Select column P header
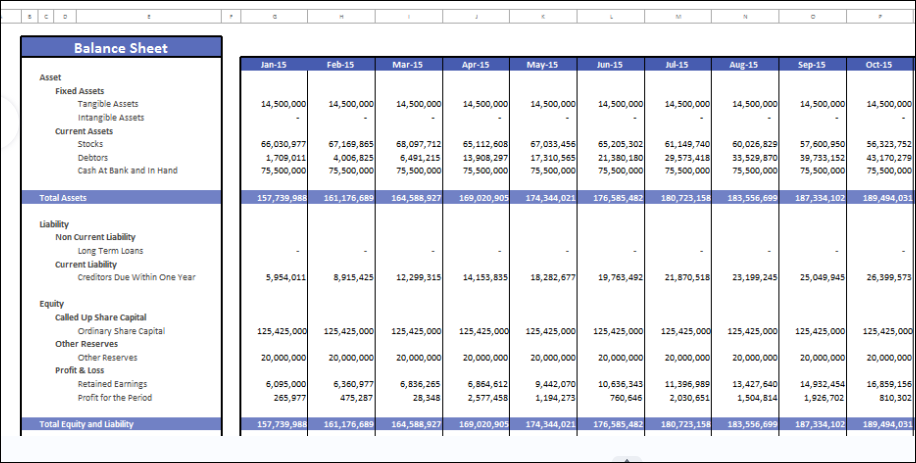This screenshot has width=916, height=463. point(879,16)
